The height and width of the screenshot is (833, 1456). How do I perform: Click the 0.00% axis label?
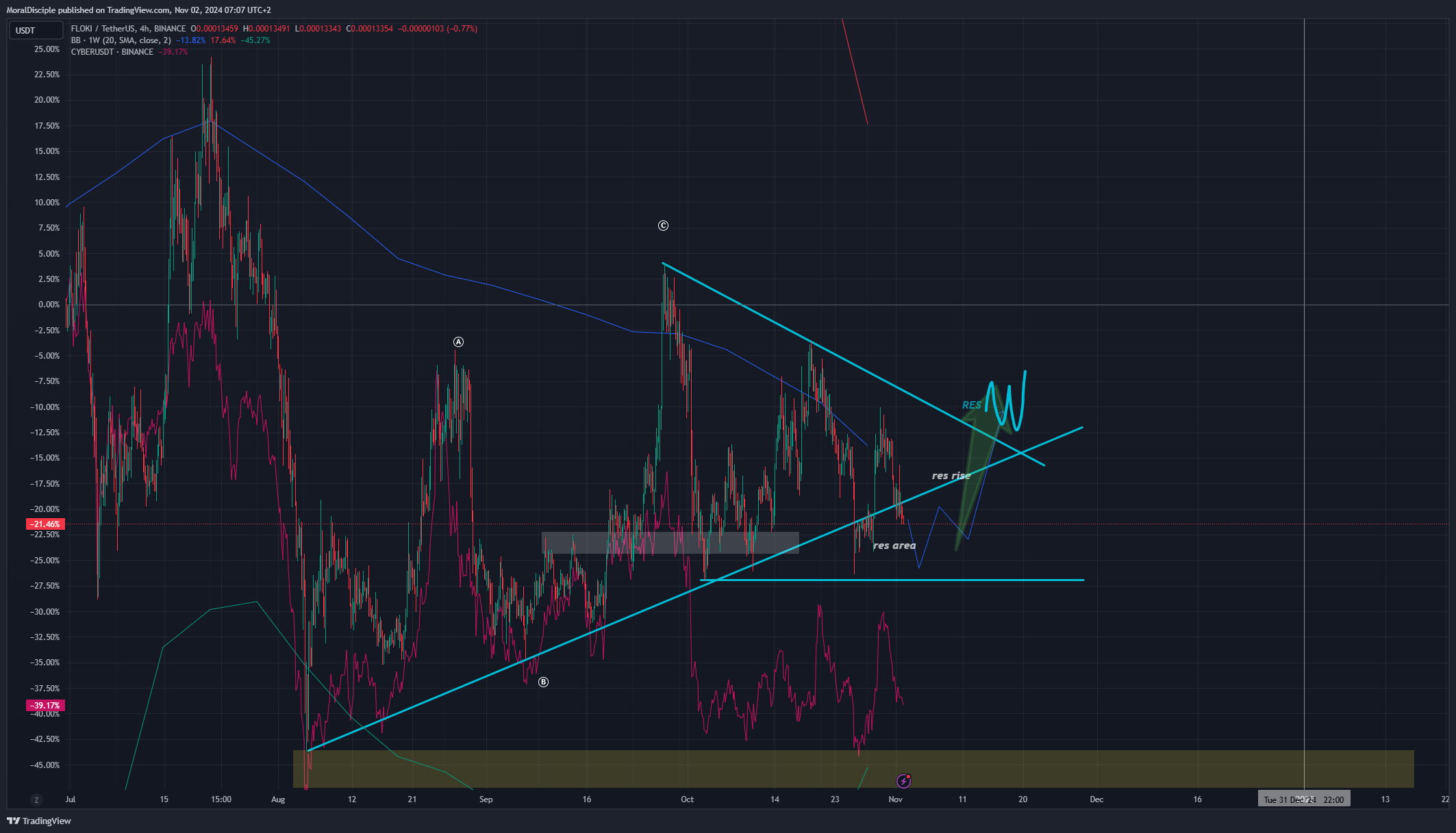coord(49,305)
